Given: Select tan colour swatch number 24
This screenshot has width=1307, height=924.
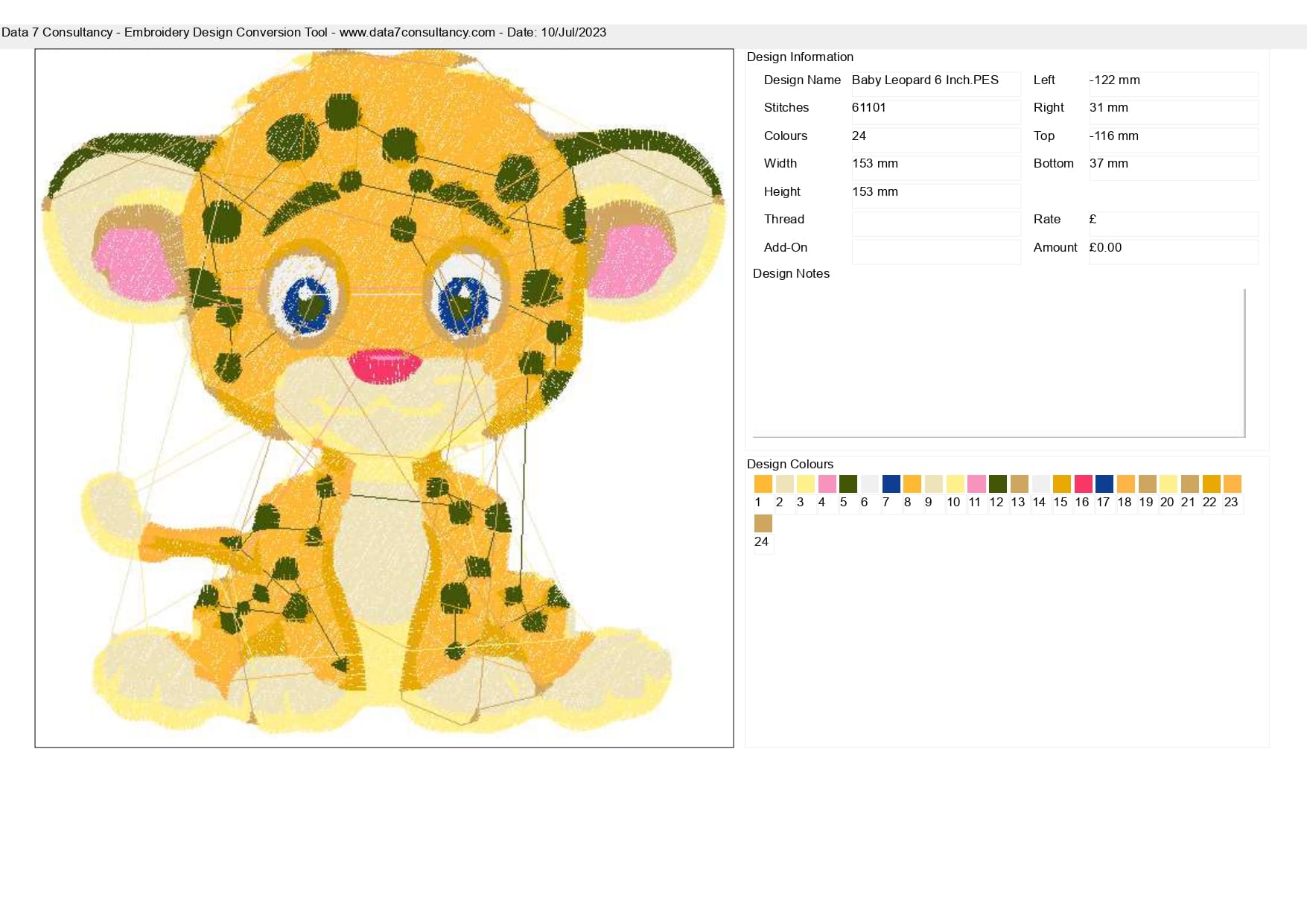Looking at the screenshot, I should 763,523.
